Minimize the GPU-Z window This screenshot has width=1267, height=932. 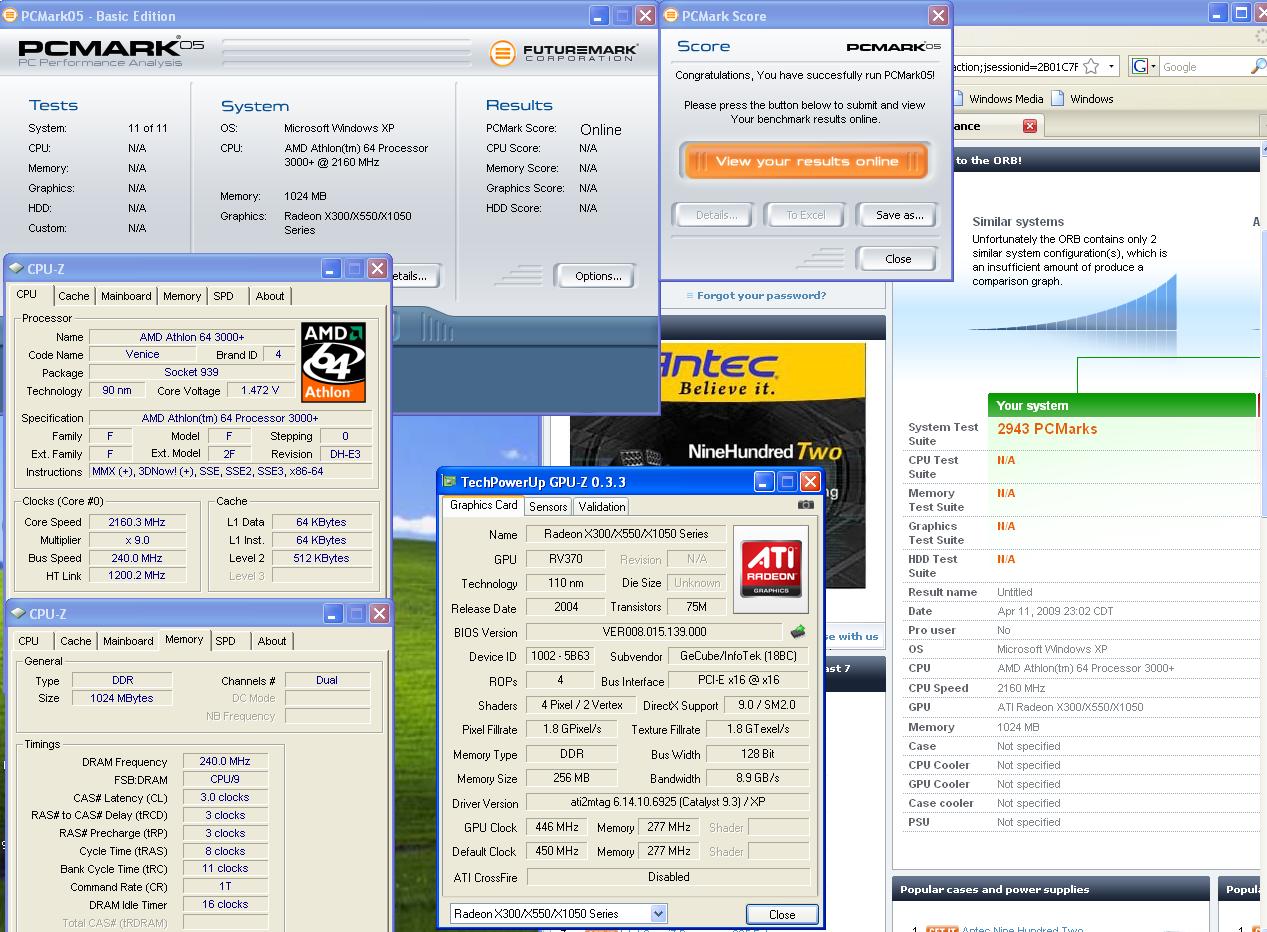pos(764,482)
